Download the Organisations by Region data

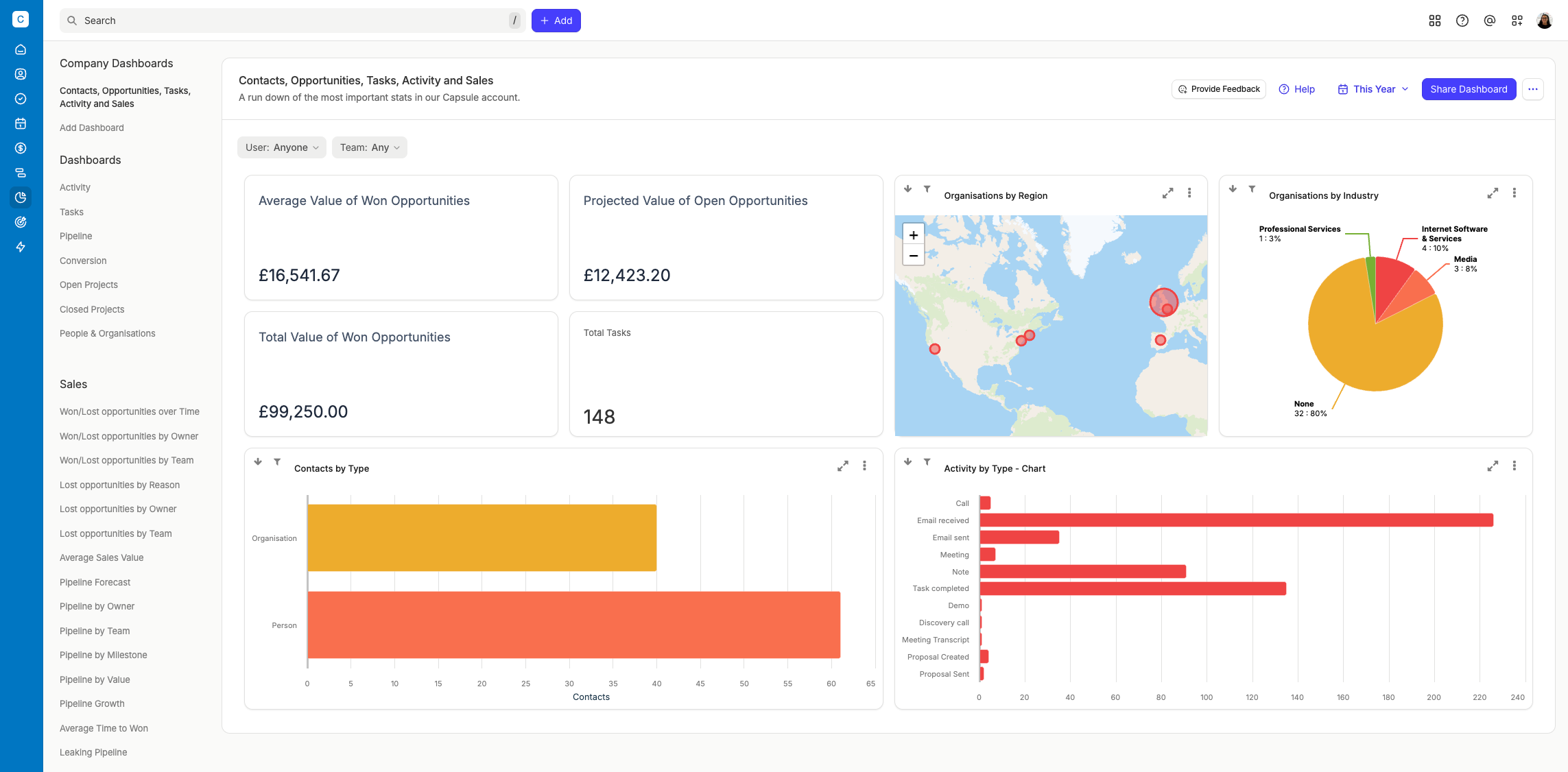click(907, 189)
